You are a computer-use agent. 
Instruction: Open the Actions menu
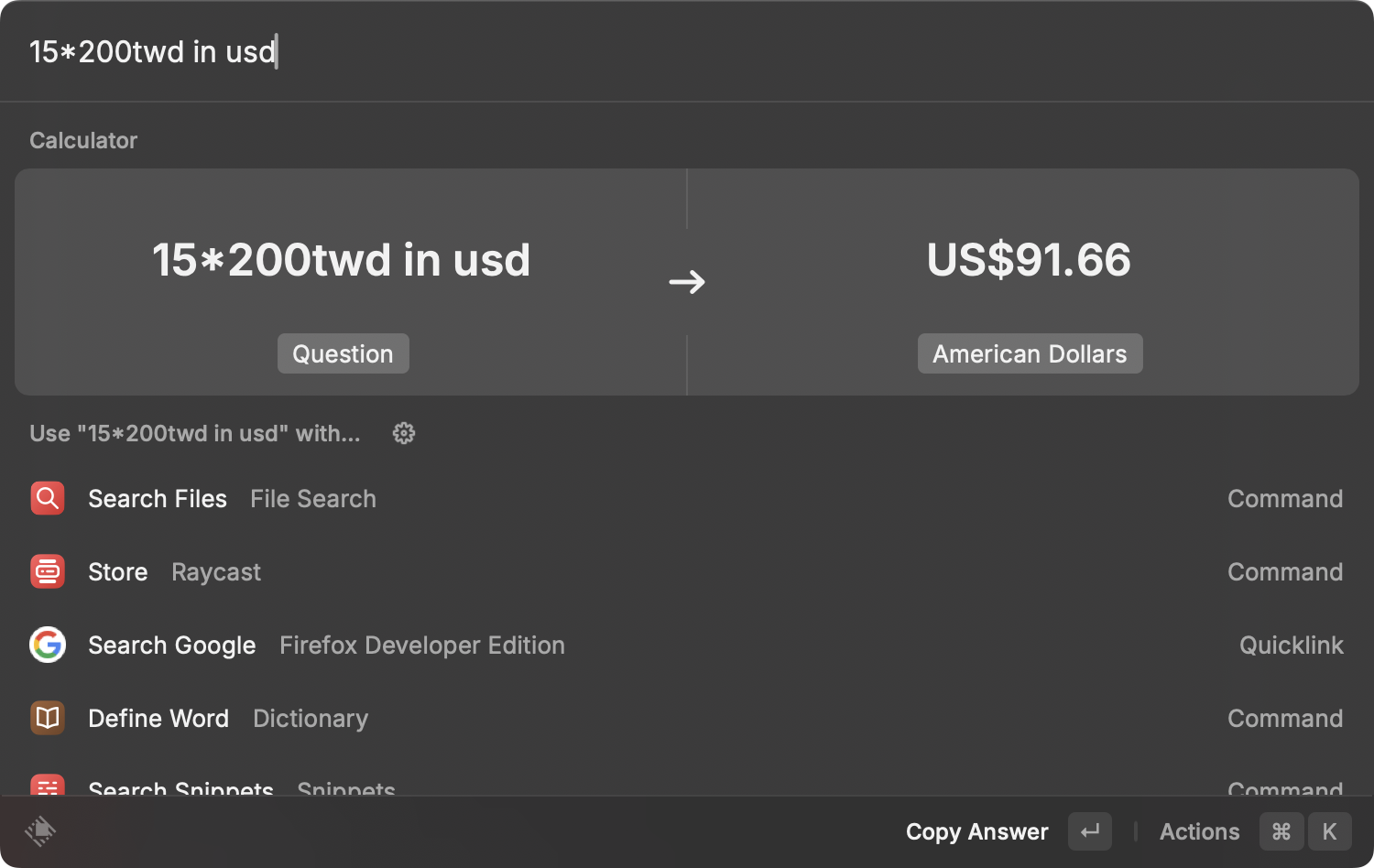pyautogui.click(x=1199, y=831)
